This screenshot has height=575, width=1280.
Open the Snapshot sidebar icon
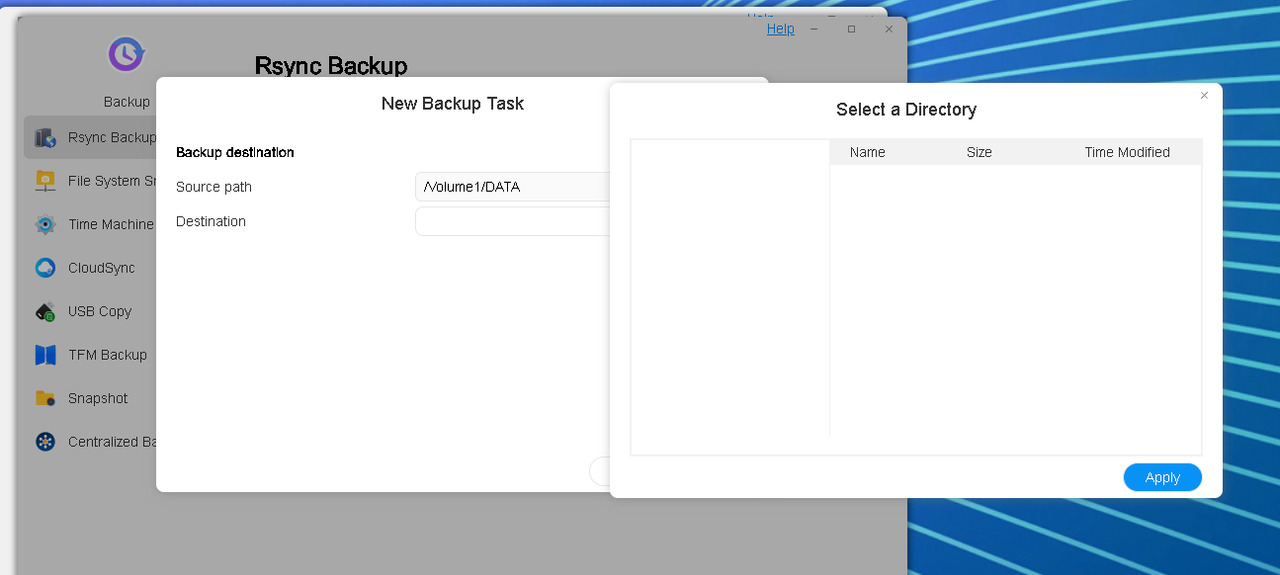(45, 398)
